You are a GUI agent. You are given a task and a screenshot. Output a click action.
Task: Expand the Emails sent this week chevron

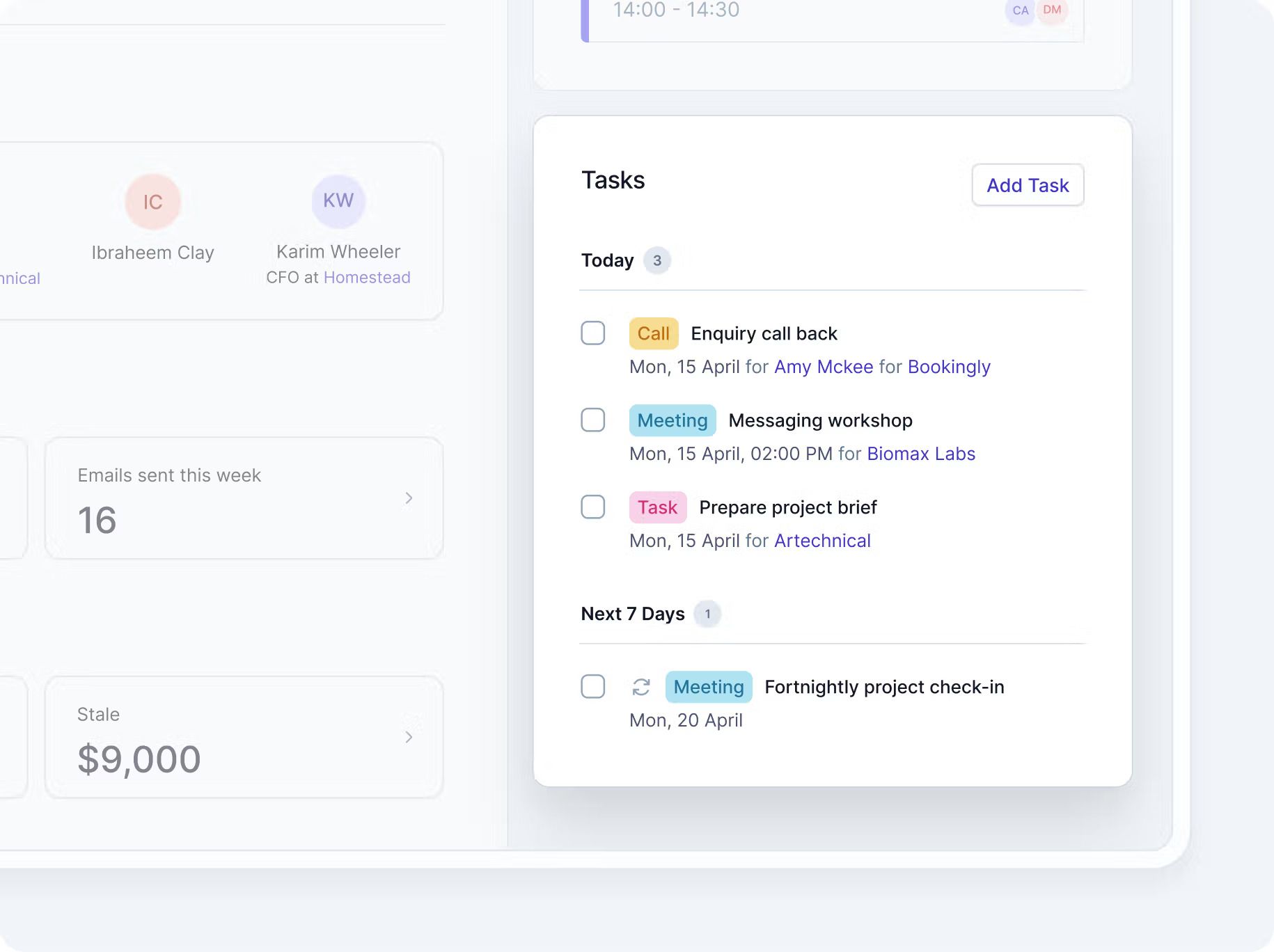point(409,498)
